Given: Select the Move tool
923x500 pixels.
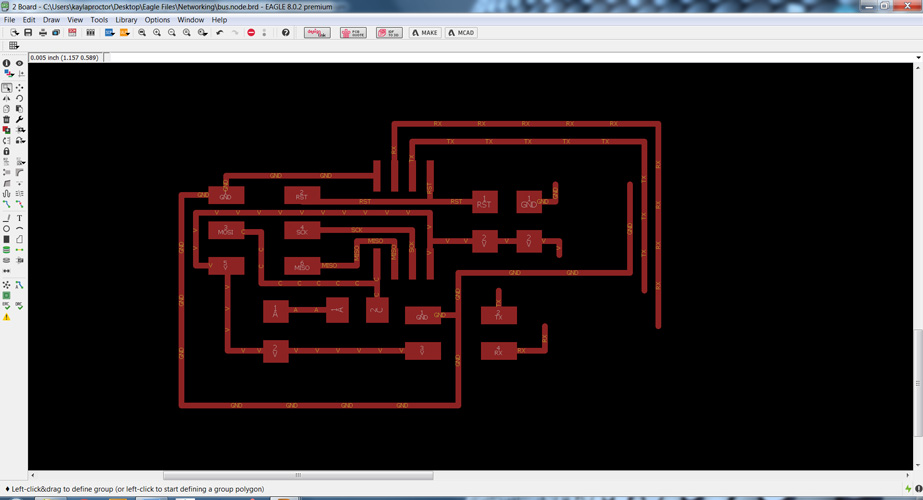Looking at the screenshot, I should [x=19, y=88].
